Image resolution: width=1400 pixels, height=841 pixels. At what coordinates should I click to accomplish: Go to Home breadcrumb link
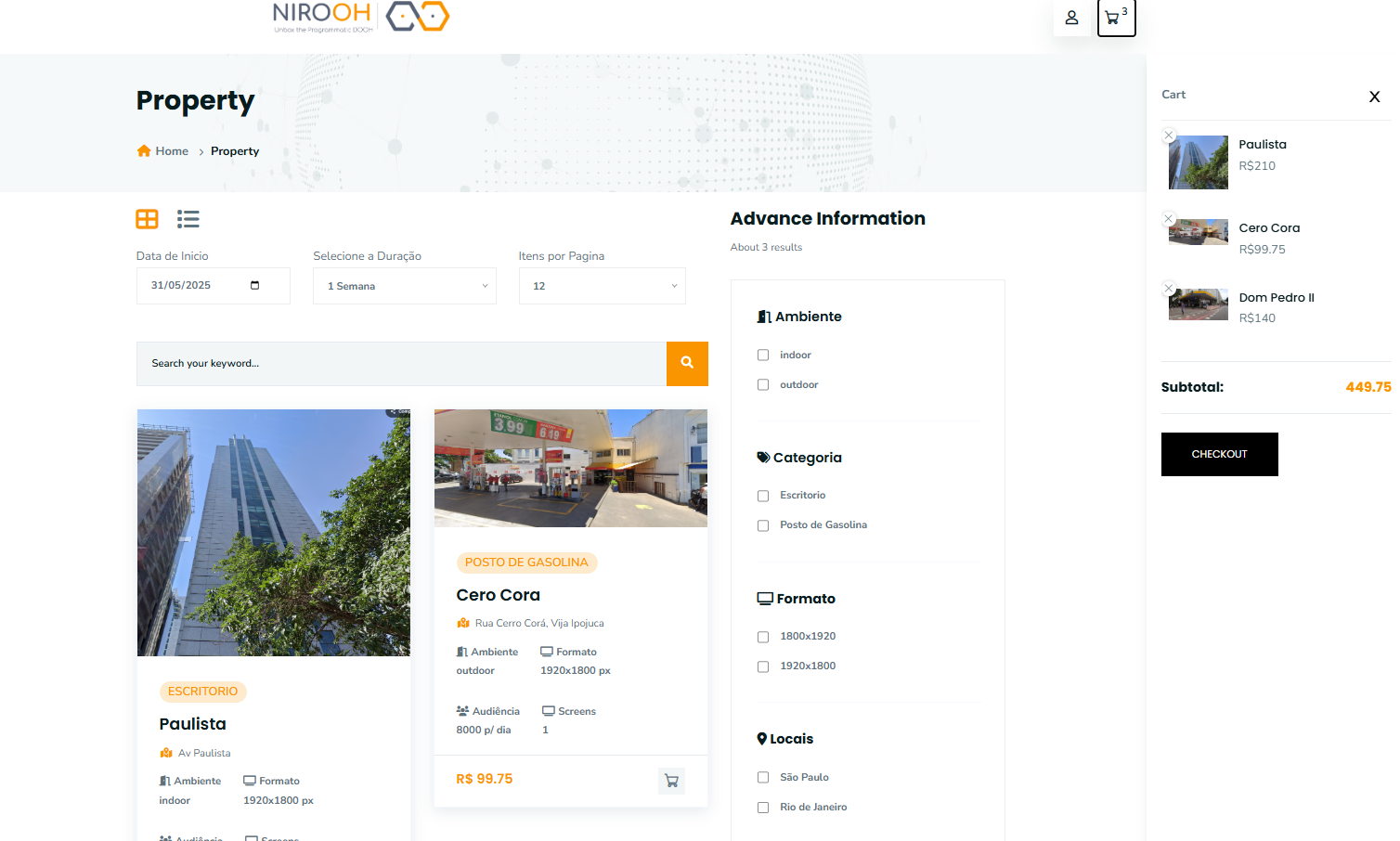pos(171,151)
